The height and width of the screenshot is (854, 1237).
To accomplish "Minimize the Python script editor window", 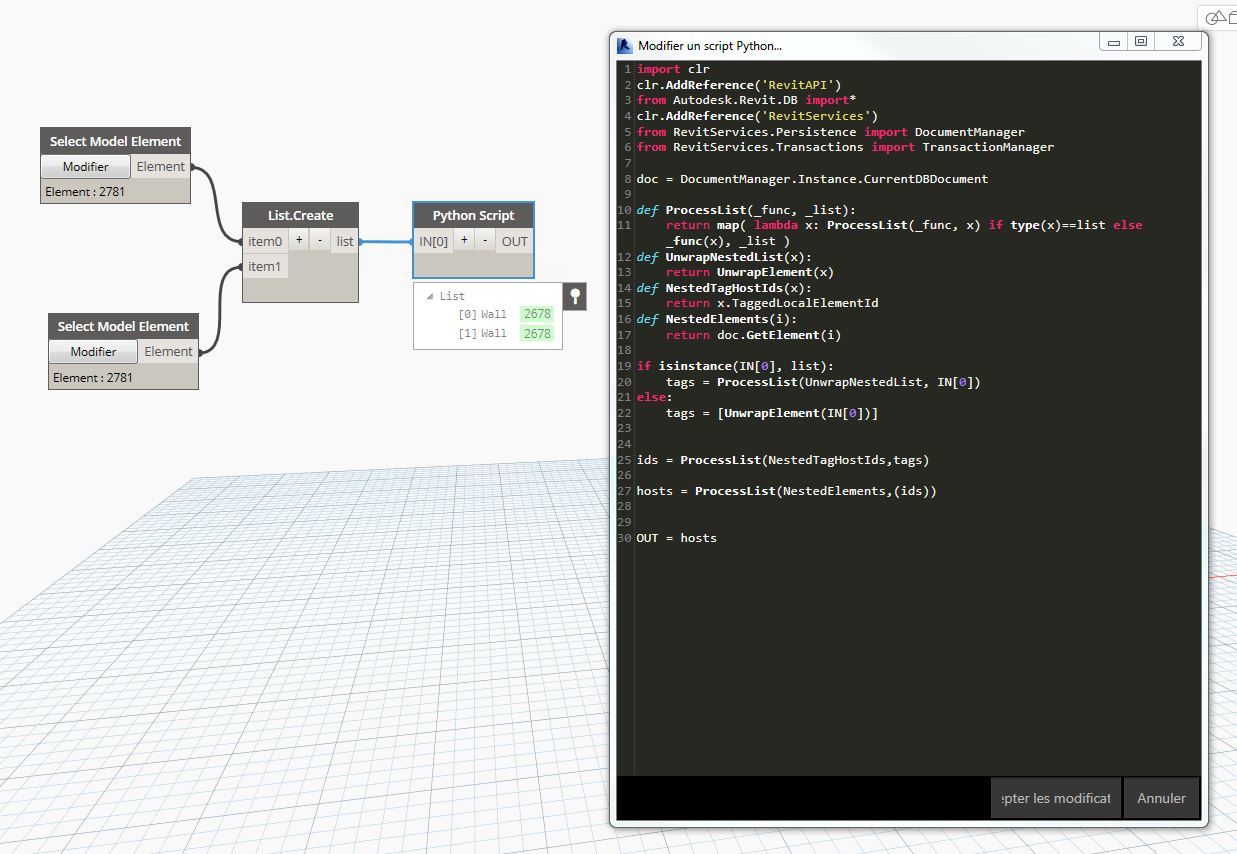I will [1113, 41].
